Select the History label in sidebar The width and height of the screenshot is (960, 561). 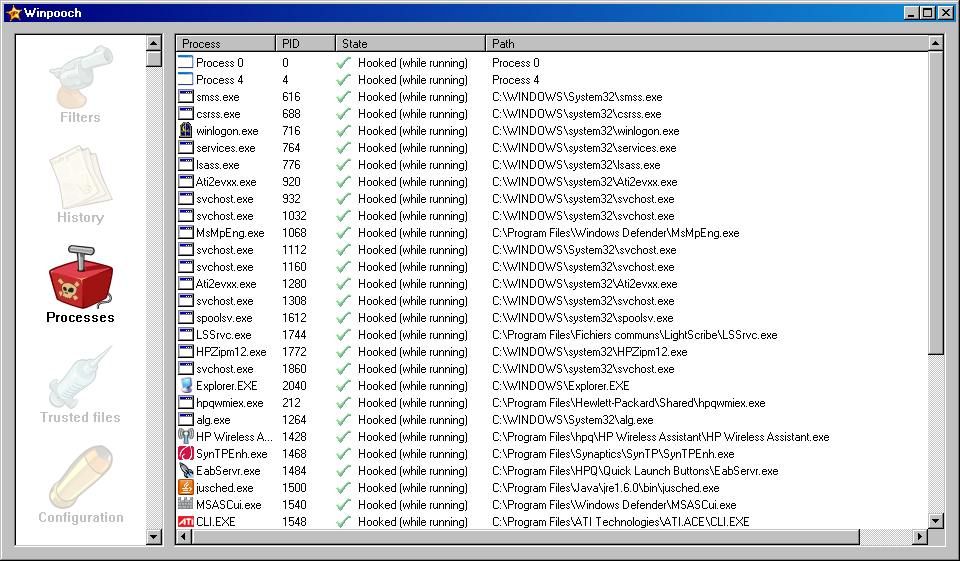80,217
